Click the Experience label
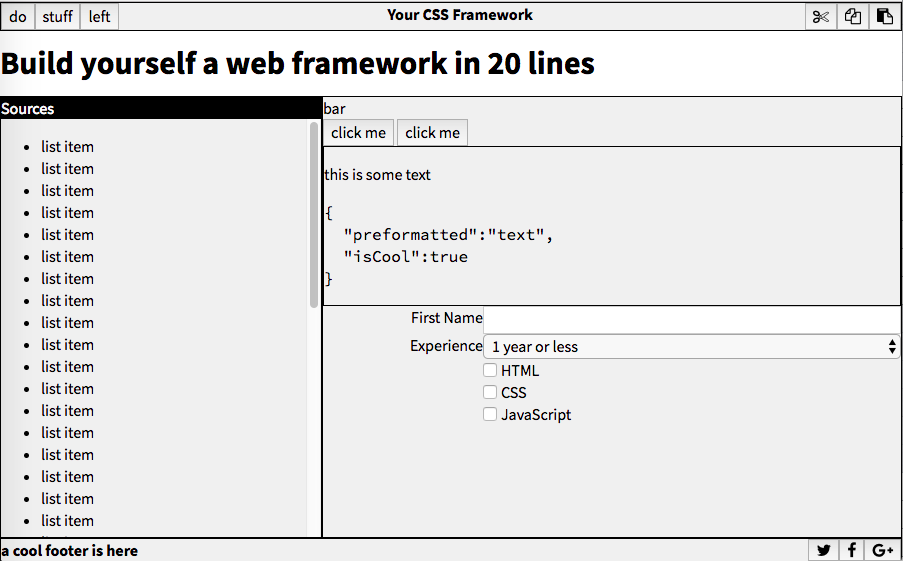903x561 pixels. [446, 346]
